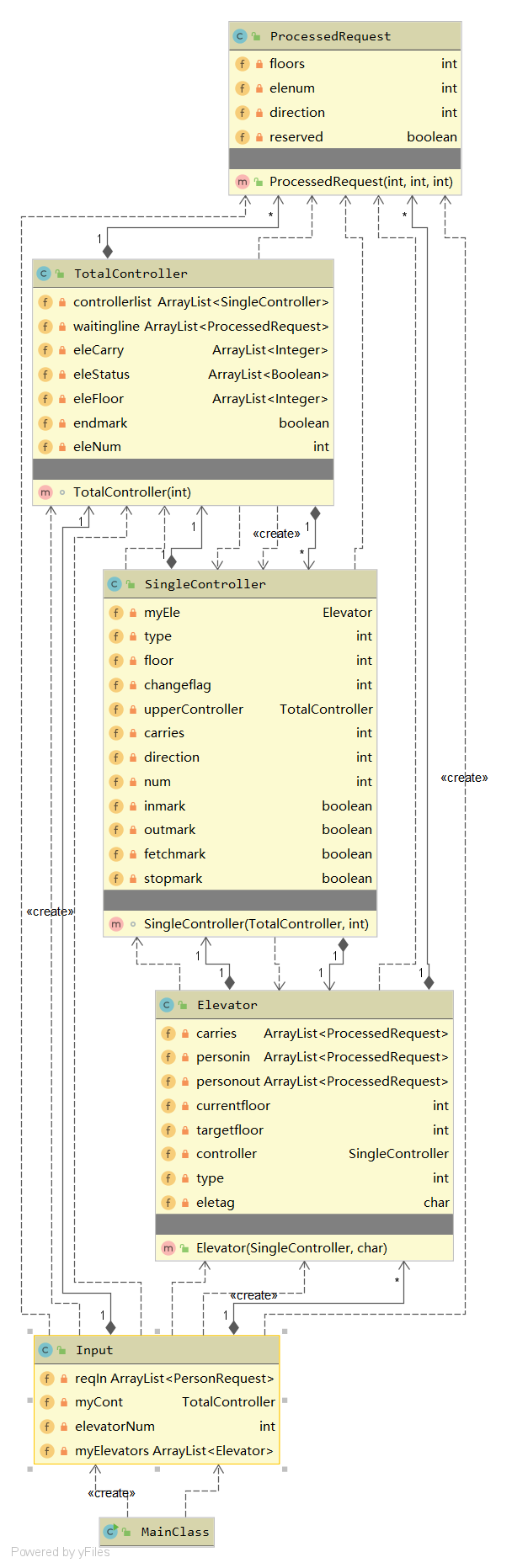Click the personout field name
Viewport: 512px width, 1568px height.
[229, 1082]
